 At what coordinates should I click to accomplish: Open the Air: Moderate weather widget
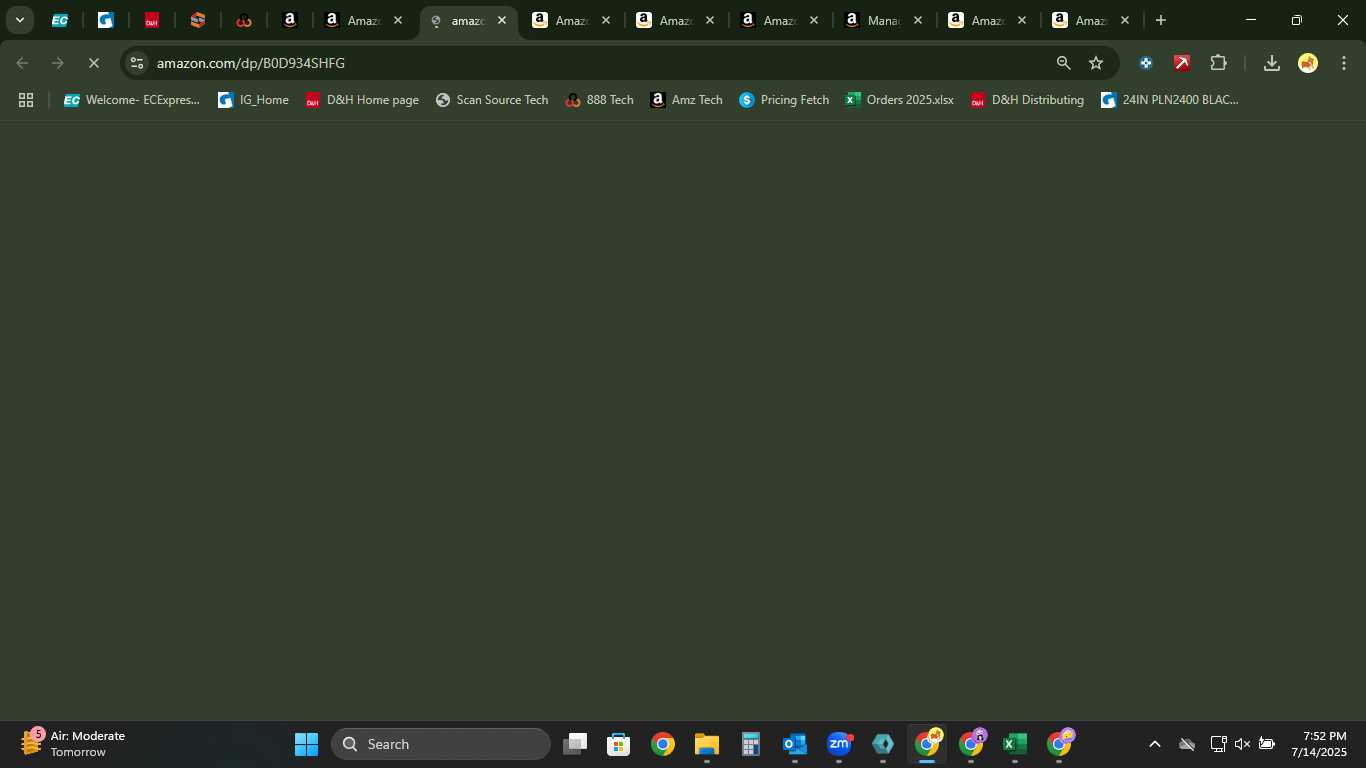click(73, 744)
